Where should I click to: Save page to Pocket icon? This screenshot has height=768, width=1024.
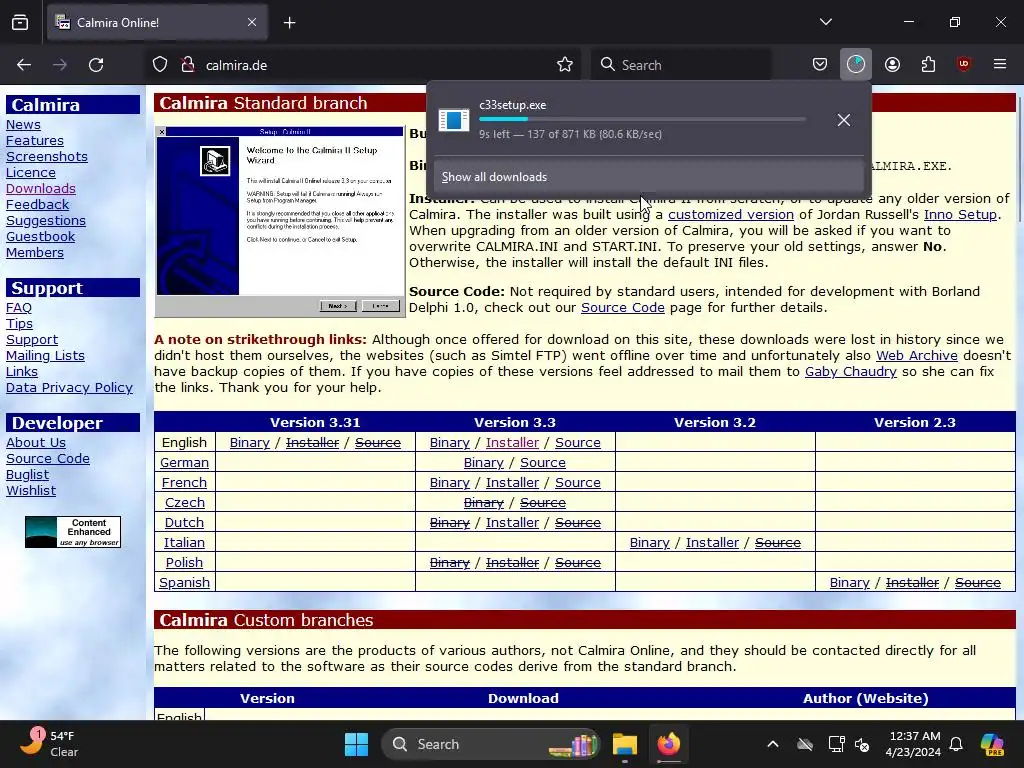pyautogui.click(x=820, y=65)
